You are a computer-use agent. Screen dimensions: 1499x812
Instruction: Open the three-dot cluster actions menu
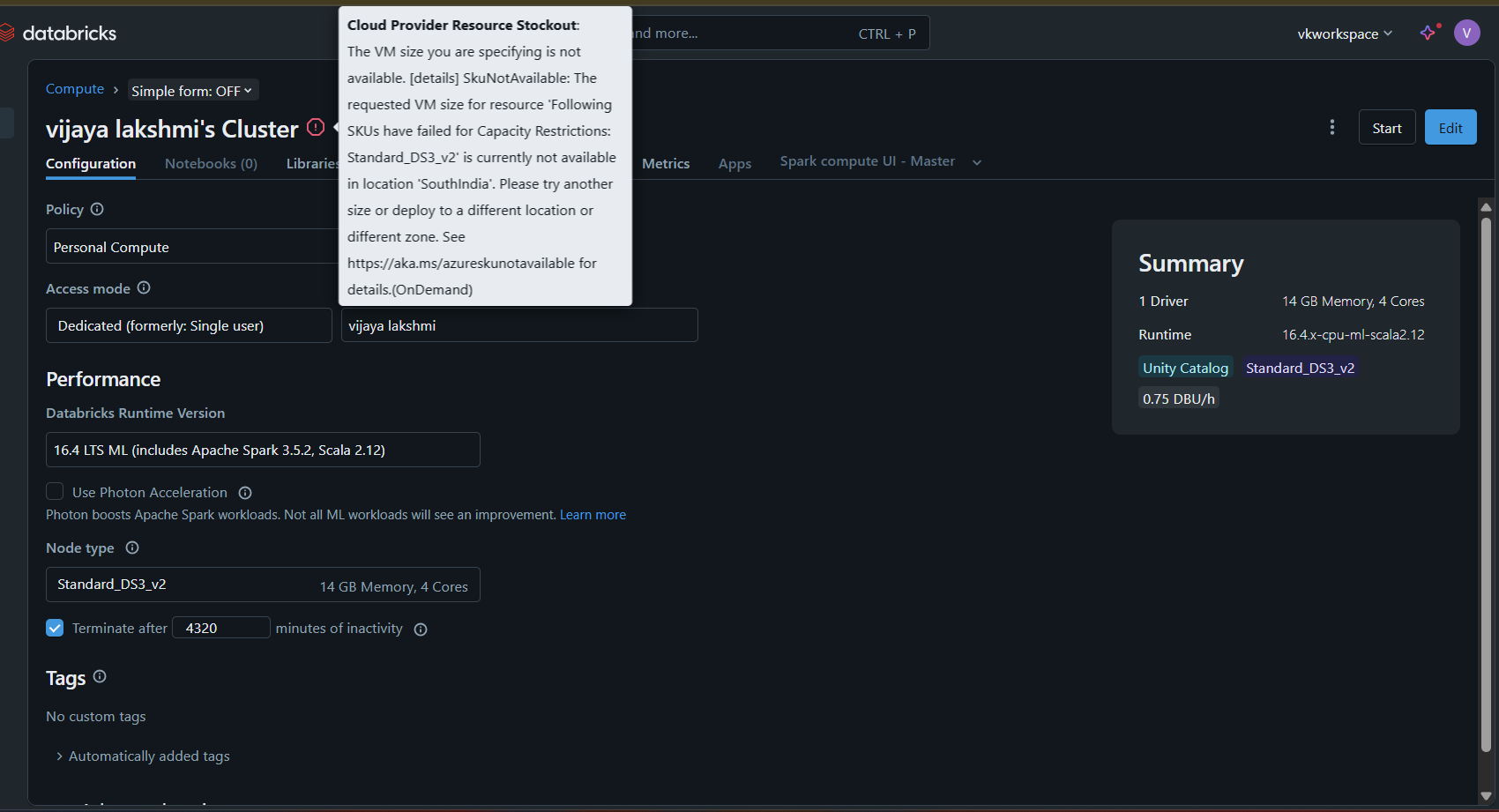pos(1332,128)
